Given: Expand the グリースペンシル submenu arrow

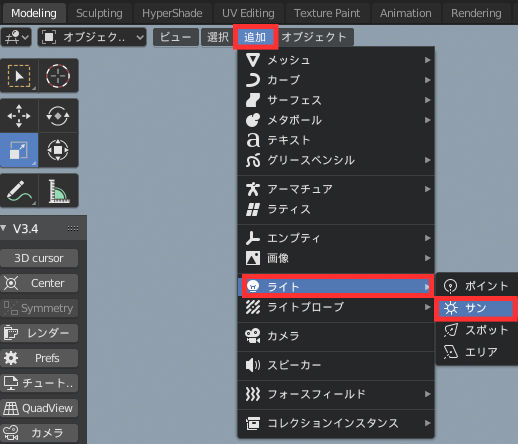Looking at the screenshot, I should click(x=427, y=161).
